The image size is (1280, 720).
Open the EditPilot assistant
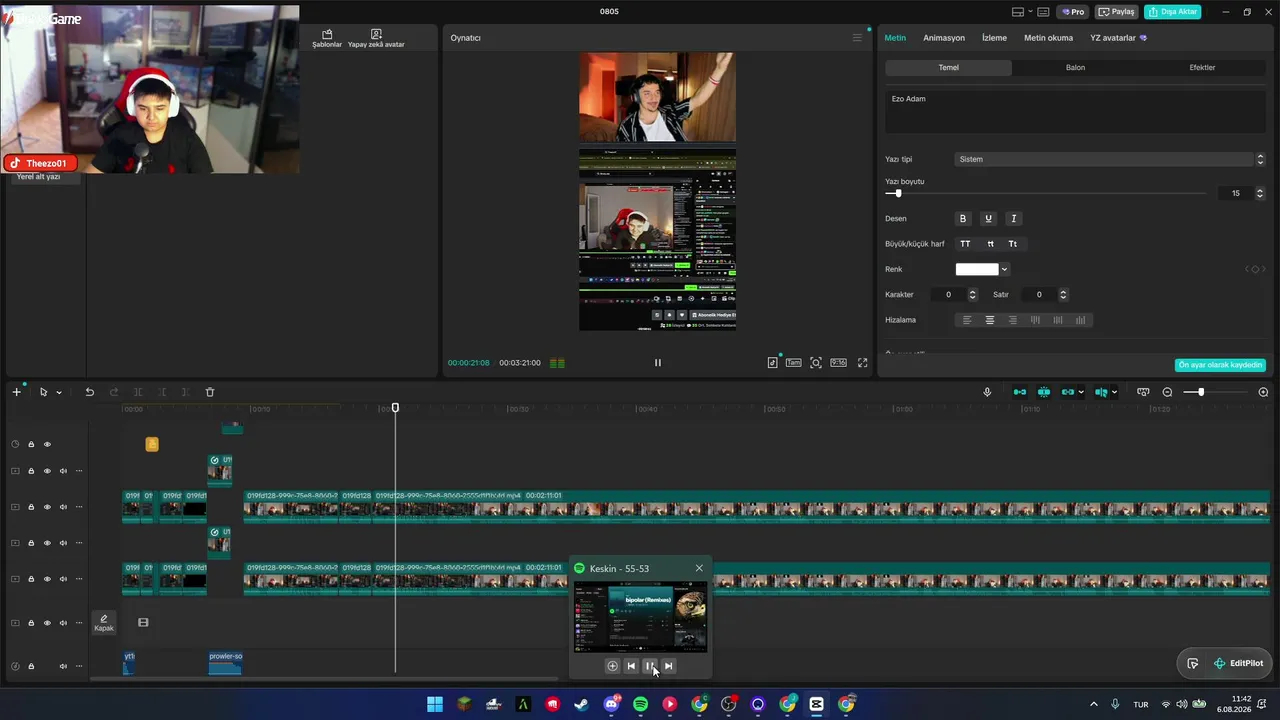click(1238, 663)
